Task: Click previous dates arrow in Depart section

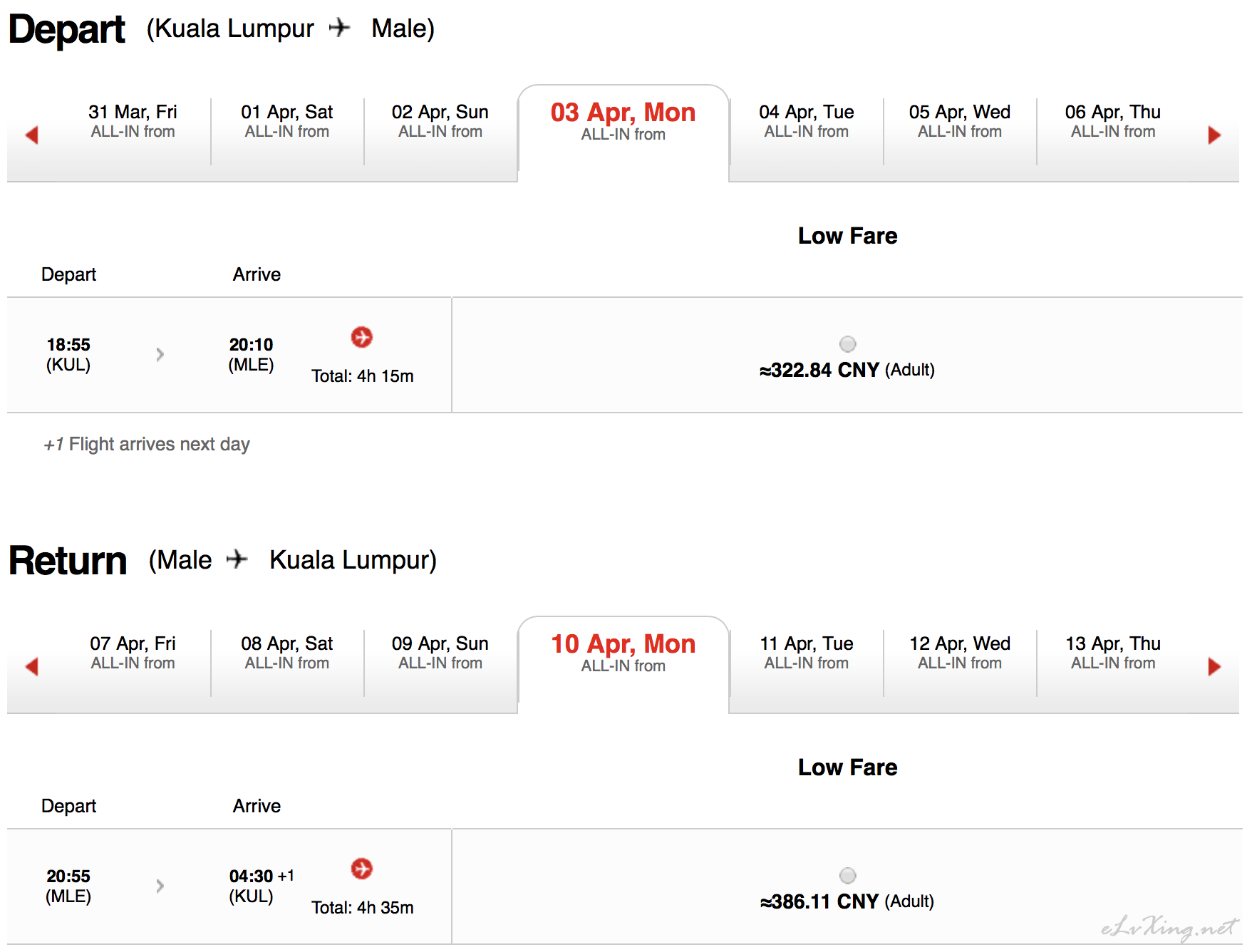Action: pyautogui.click(x=31, y=135)
